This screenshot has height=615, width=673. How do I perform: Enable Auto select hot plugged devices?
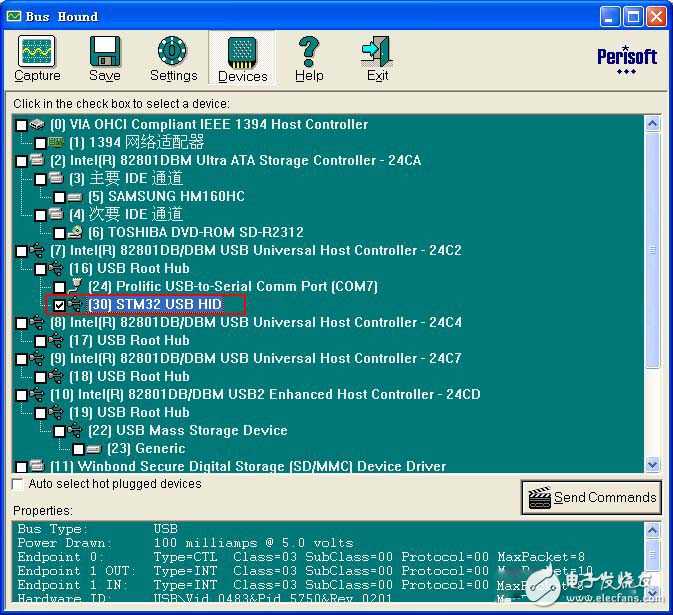[18, 484]
